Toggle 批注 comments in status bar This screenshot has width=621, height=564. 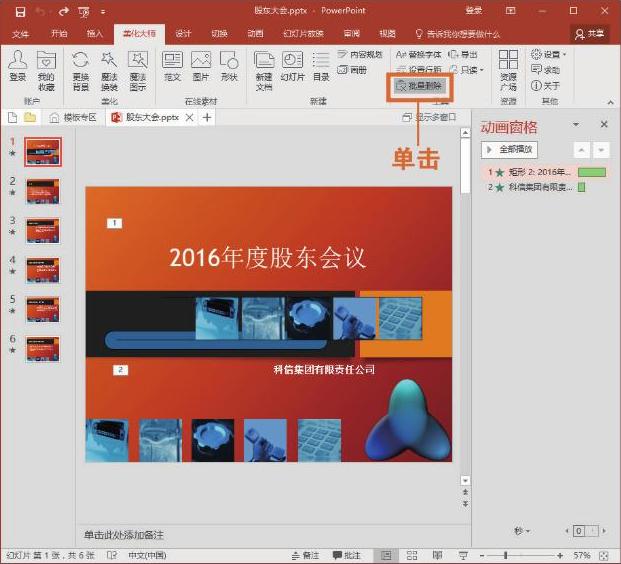coord(347,556)
